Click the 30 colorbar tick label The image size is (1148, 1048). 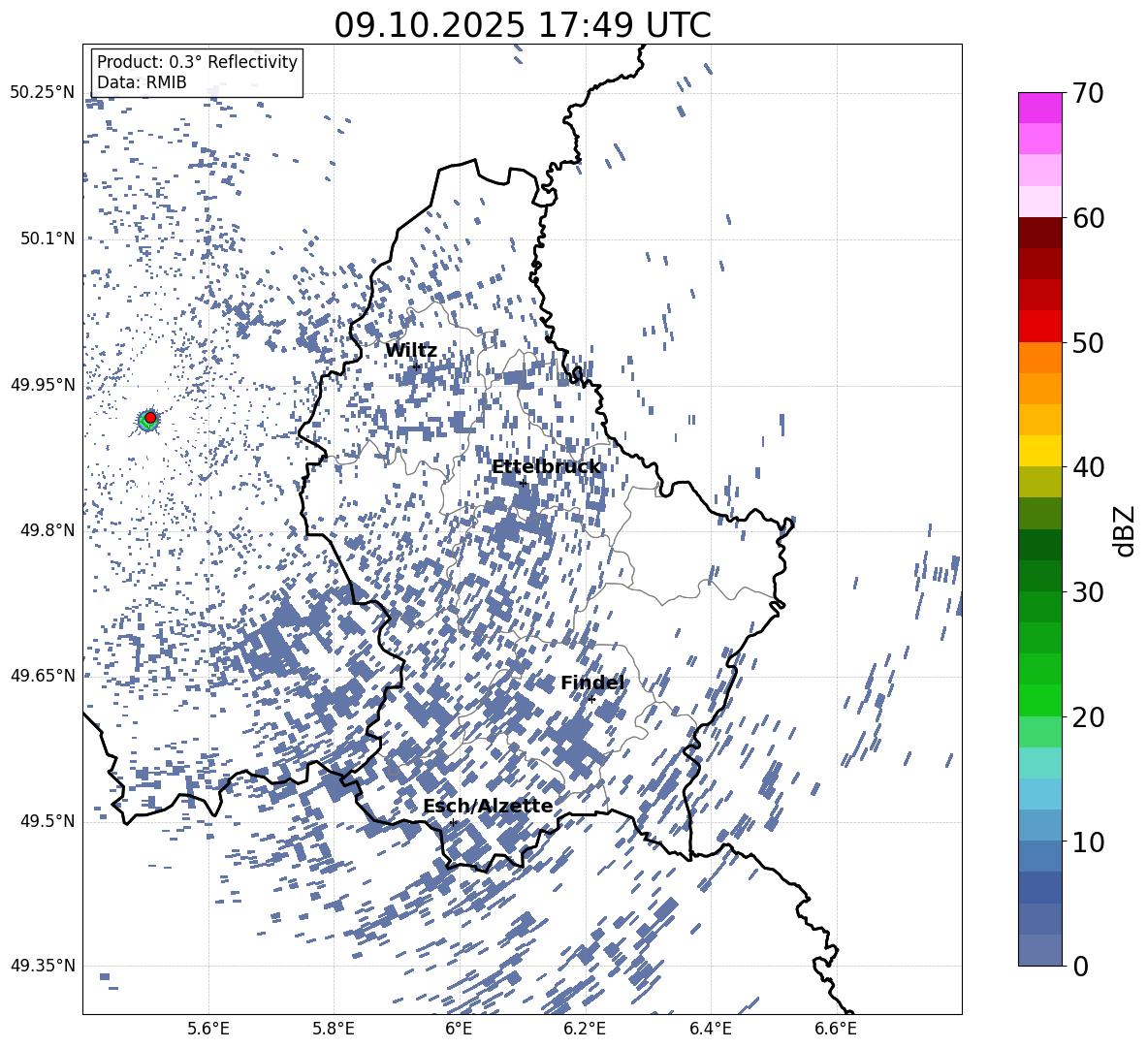coord(1089,592)
